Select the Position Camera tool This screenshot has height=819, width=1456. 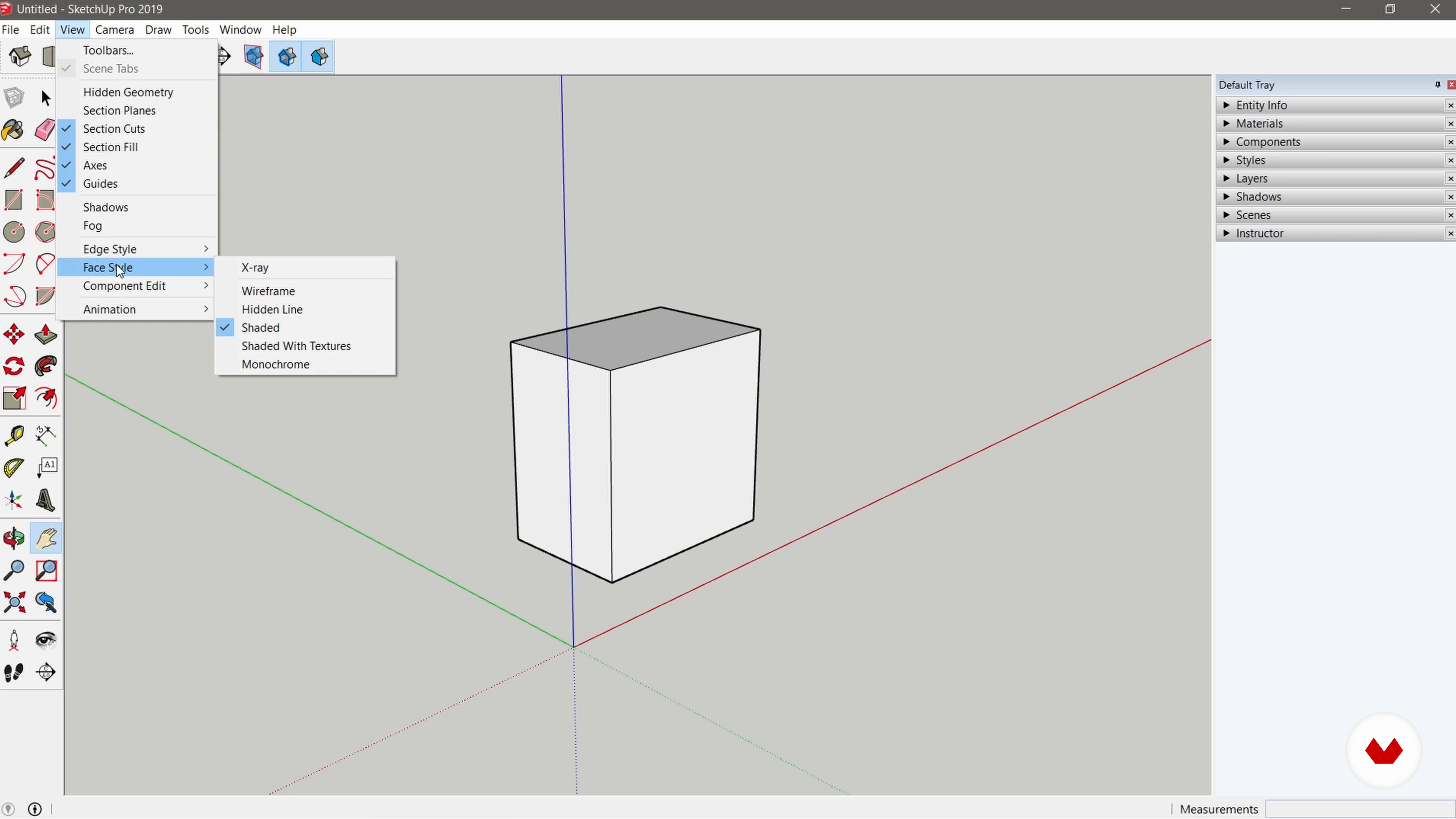(14, 640)
